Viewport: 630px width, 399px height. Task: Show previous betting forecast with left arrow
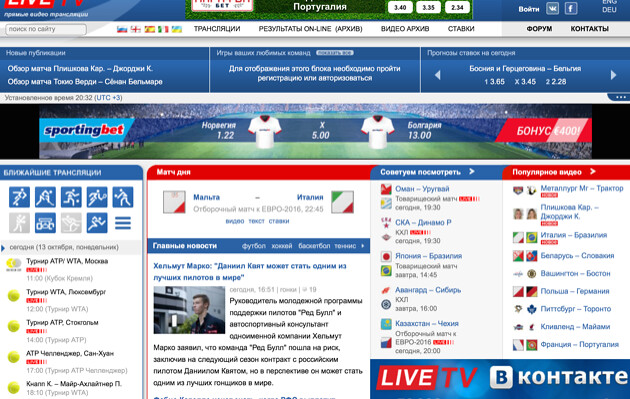438,75
